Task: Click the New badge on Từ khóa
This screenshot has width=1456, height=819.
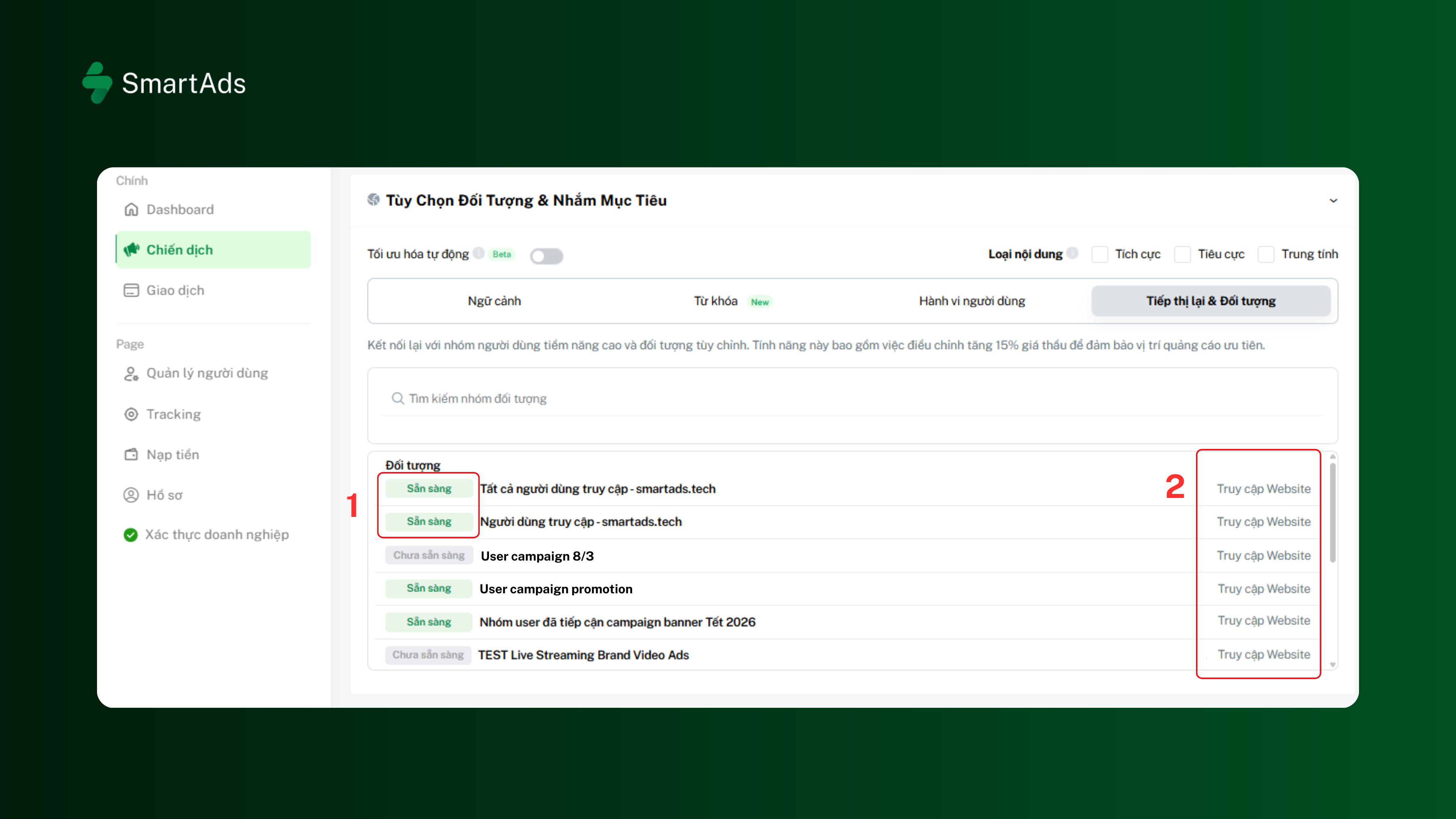Action: [760, 302]
